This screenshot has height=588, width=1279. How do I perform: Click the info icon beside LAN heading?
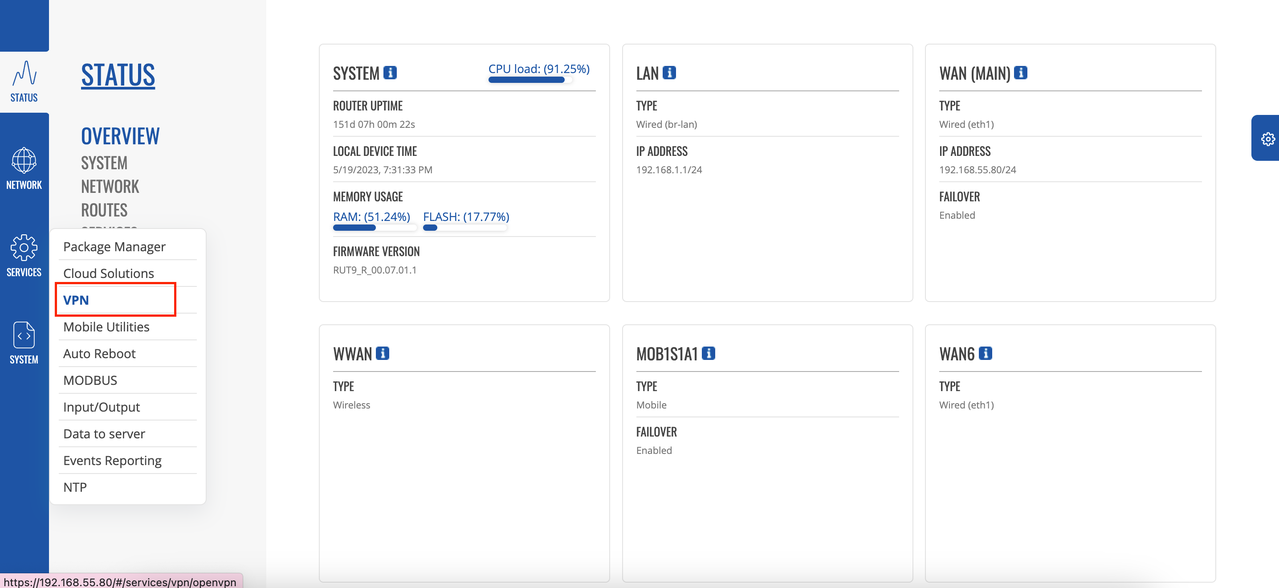(x=669, y=73)
